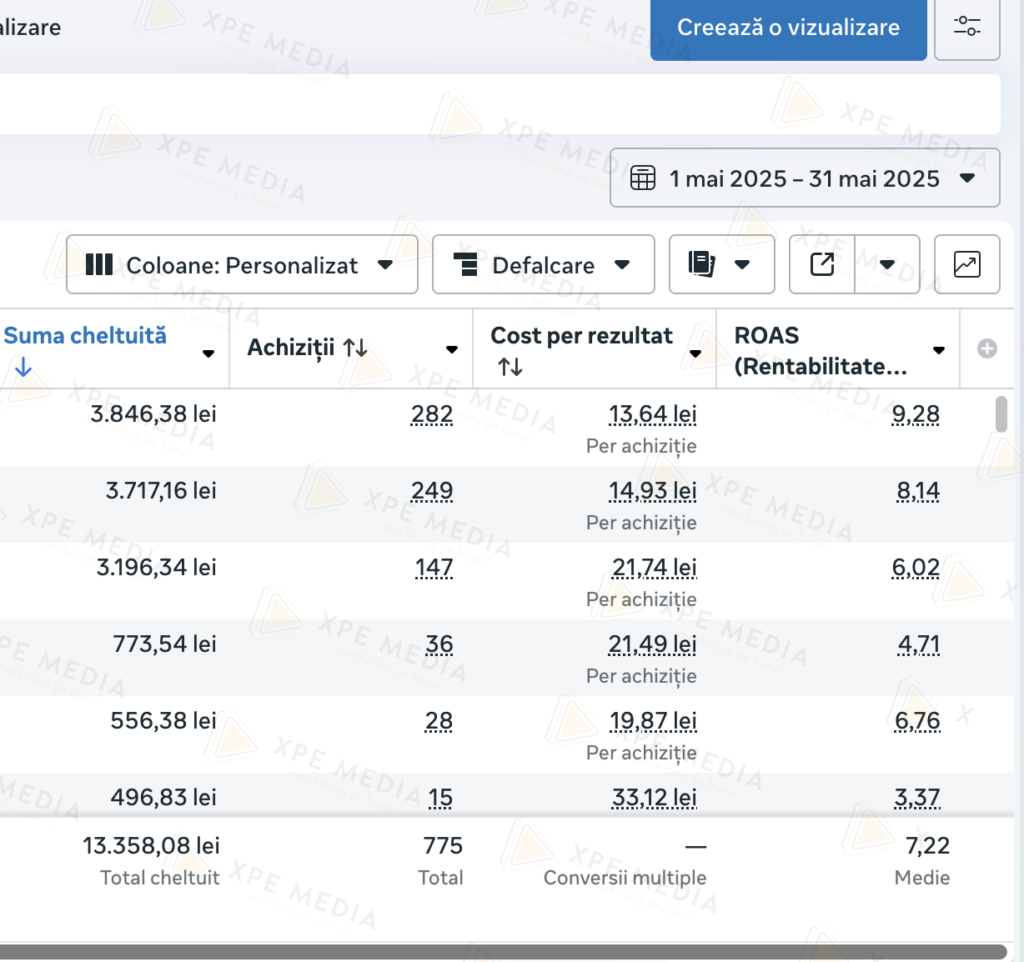Open the filter sliders settings icon
This screenshot has height=962, width=1024.
(x=967, y=27)
